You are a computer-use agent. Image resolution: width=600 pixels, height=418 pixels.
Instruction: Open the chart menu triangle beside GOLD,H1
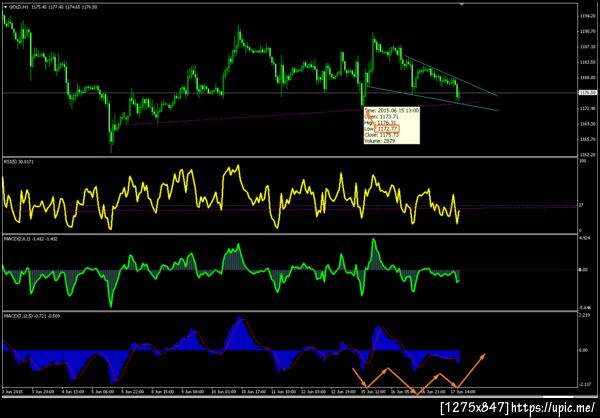click(x=5, y=7)
